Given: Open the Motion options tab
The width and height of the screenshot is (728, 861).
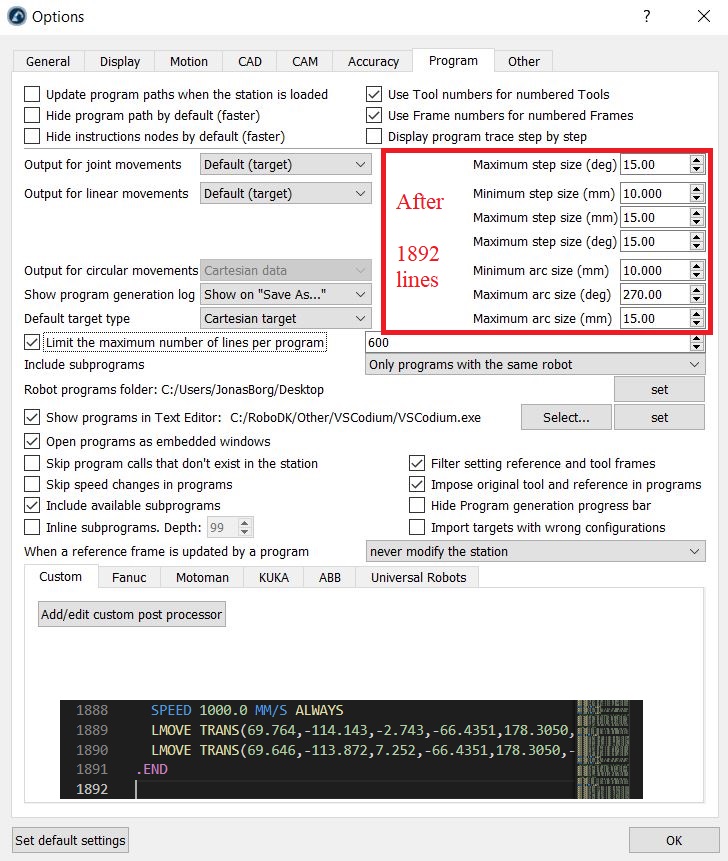Looking at the screenshot, I should coord(189,62).
